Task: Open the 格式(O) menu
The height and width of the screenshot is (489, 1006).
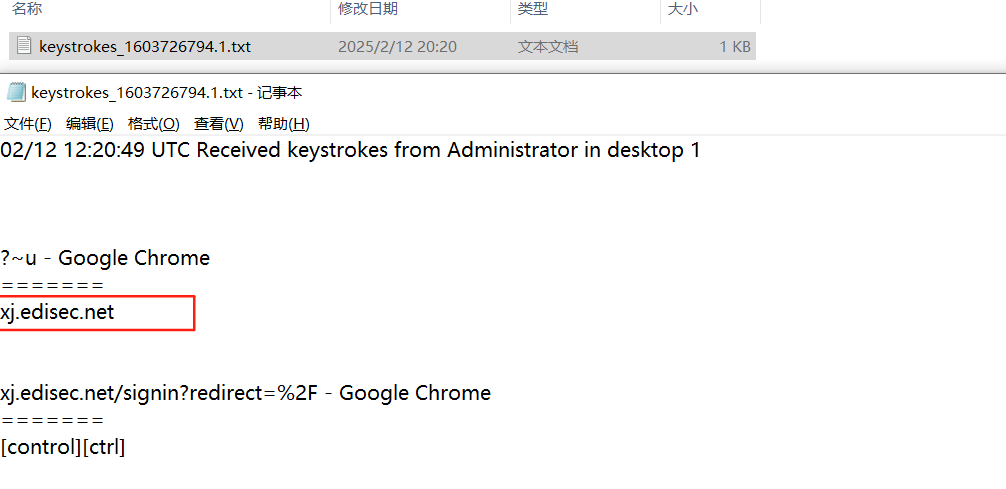Action: pyautogui.click(x=153, y=124)
